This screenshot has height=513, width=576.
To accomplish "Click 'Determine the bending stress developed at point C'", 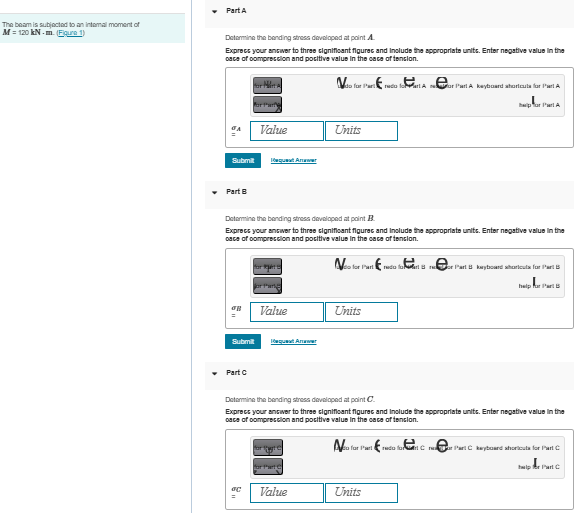I will (300, 399).
